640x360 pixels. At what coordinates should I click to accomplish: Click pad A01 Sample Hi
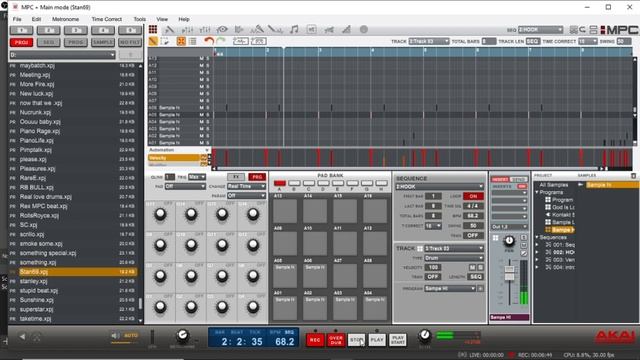pos(285,309)
